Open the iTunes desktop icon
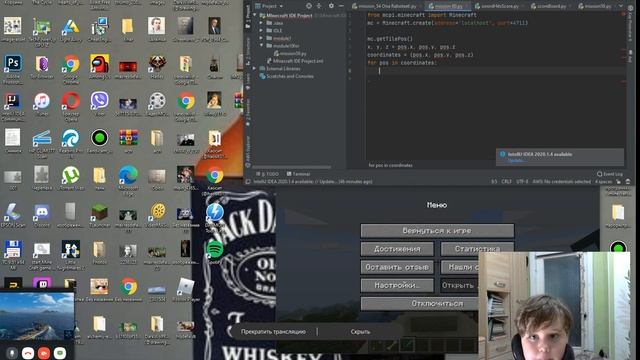The image size is (640, 360). [42, 101]
